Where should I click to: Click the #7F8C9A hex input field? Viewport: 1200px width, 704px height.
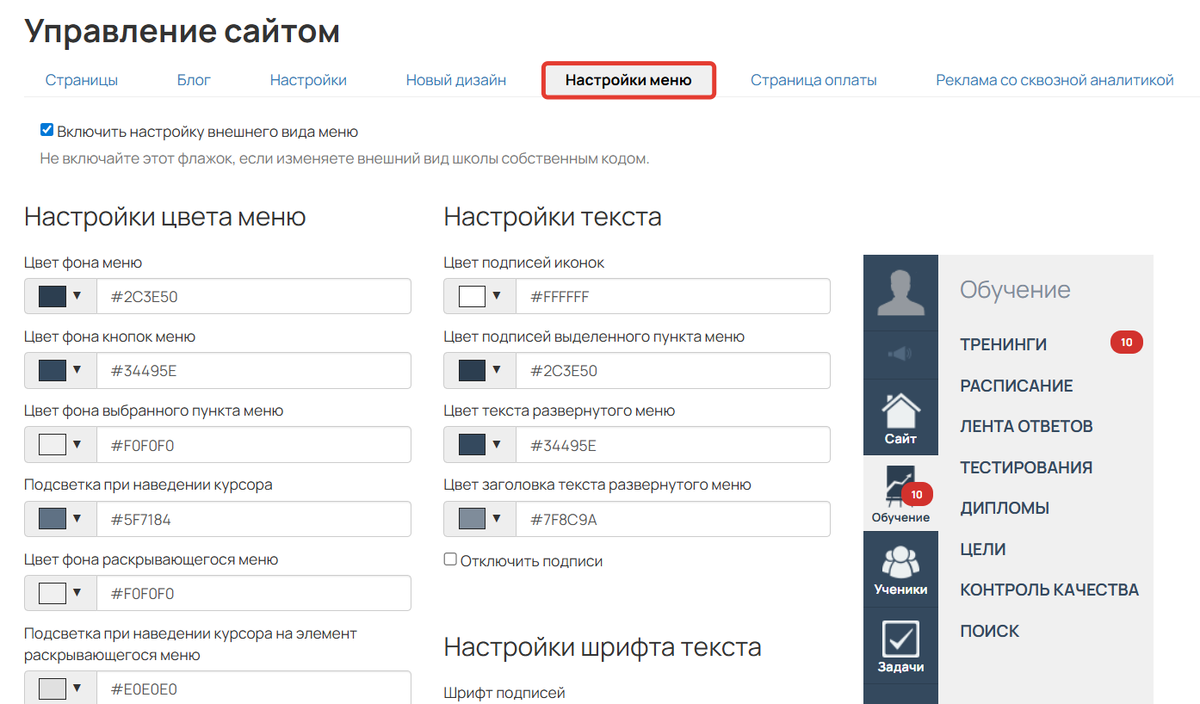tap(674, 518)
